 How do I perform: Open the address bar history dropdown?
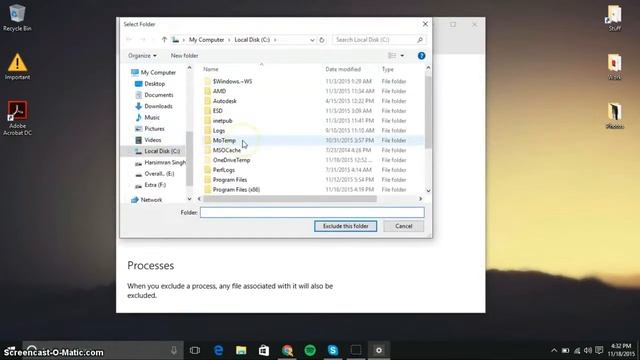point(312,40)
